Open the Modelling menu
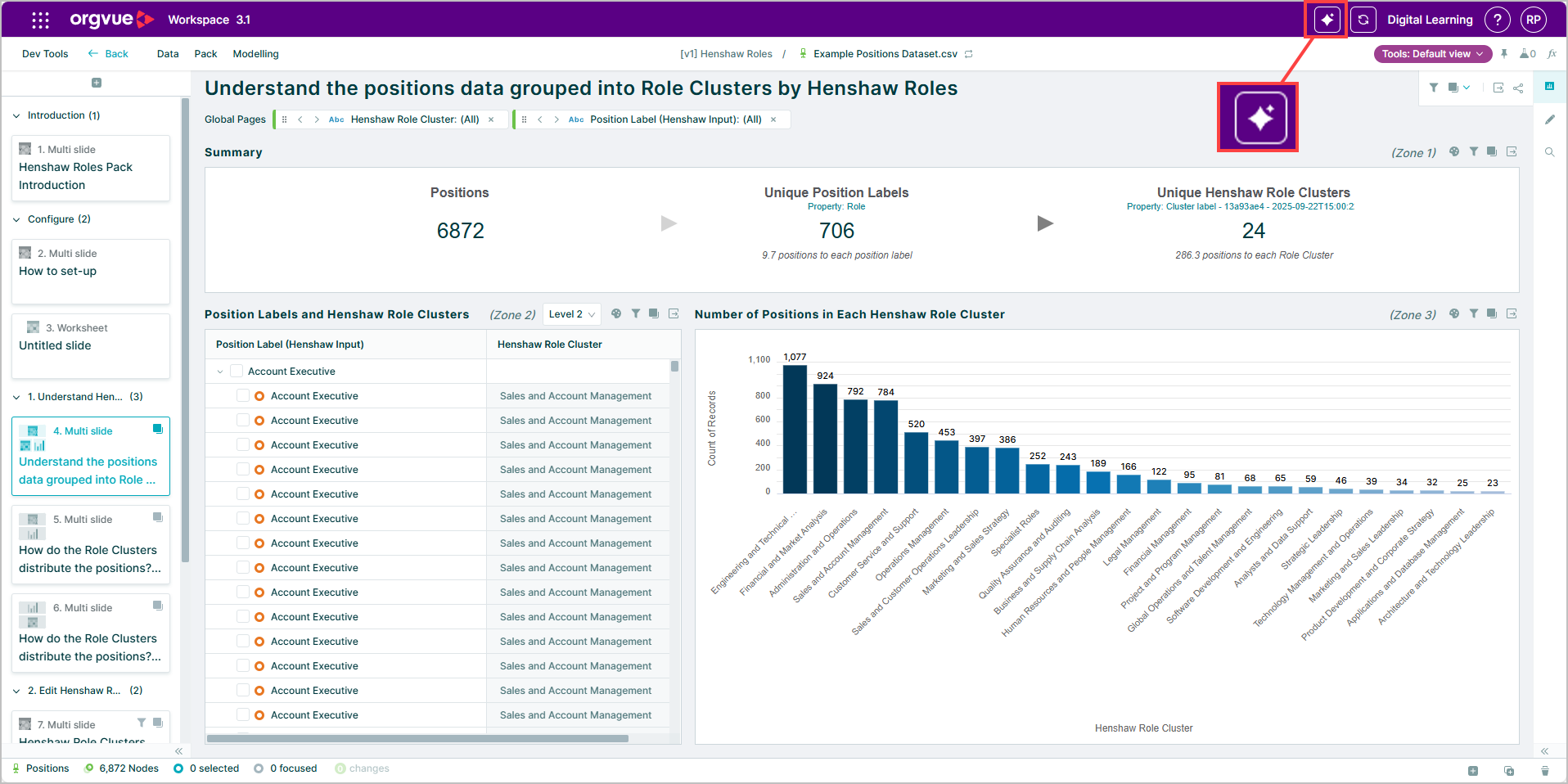This screenshot has height=784, width=1568. click(x=255, y=54)
